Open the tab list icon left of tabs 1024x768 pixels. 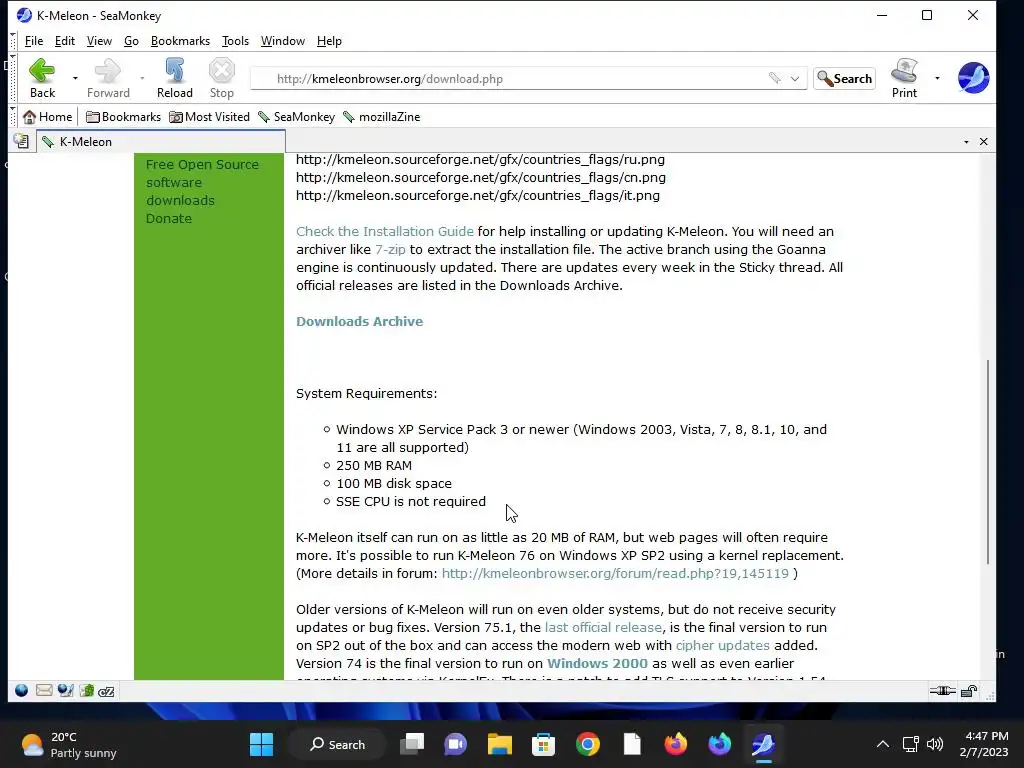tap(21, 141)
